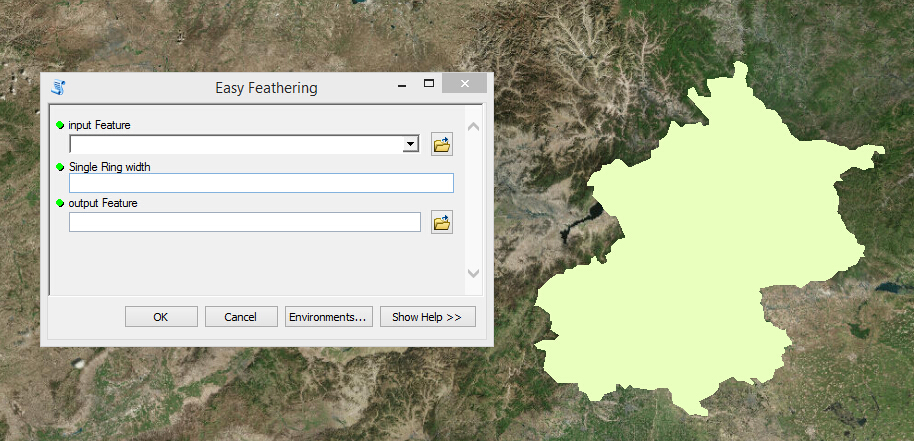Maximize the Easy Feathering dialog
The image size is (914, 441).
[x=429, y=83]
